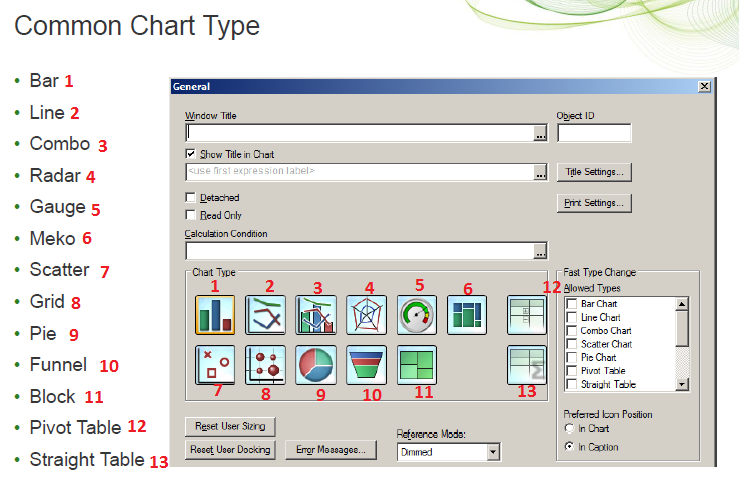
Task: Choose the Pie chart type icon
Action: (x=316, y=365)
